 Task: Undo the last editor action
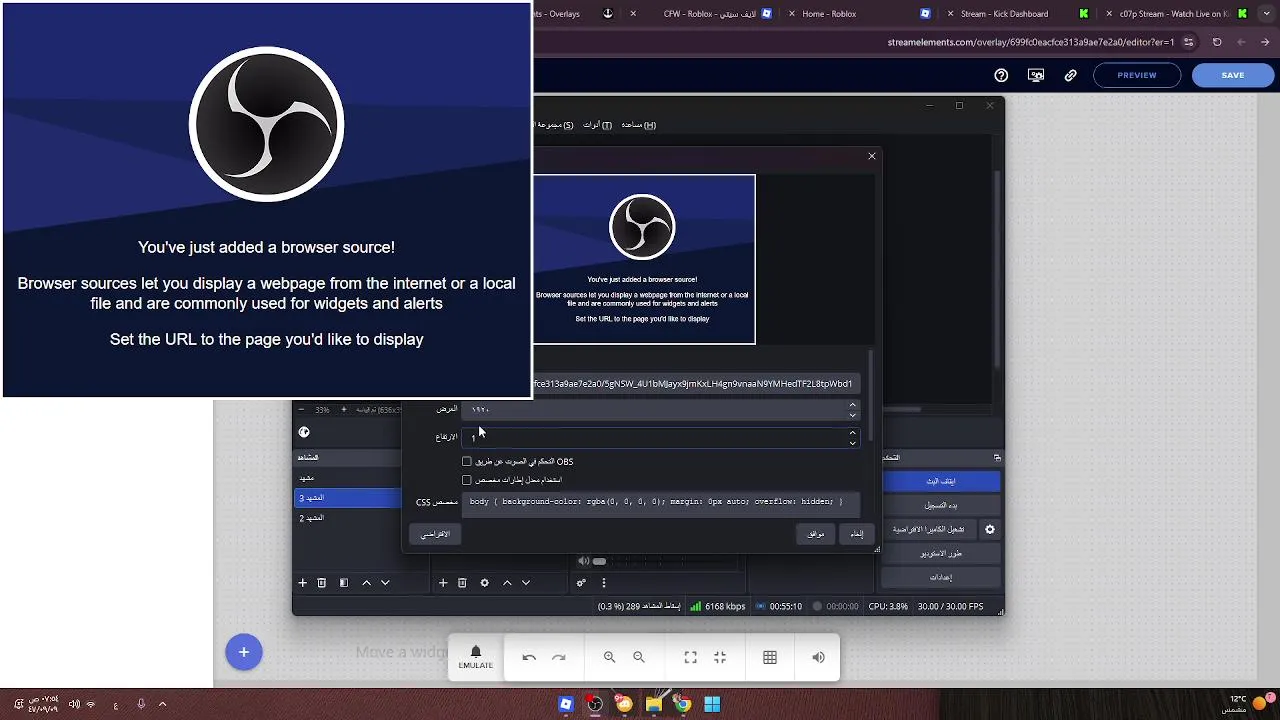529,657
